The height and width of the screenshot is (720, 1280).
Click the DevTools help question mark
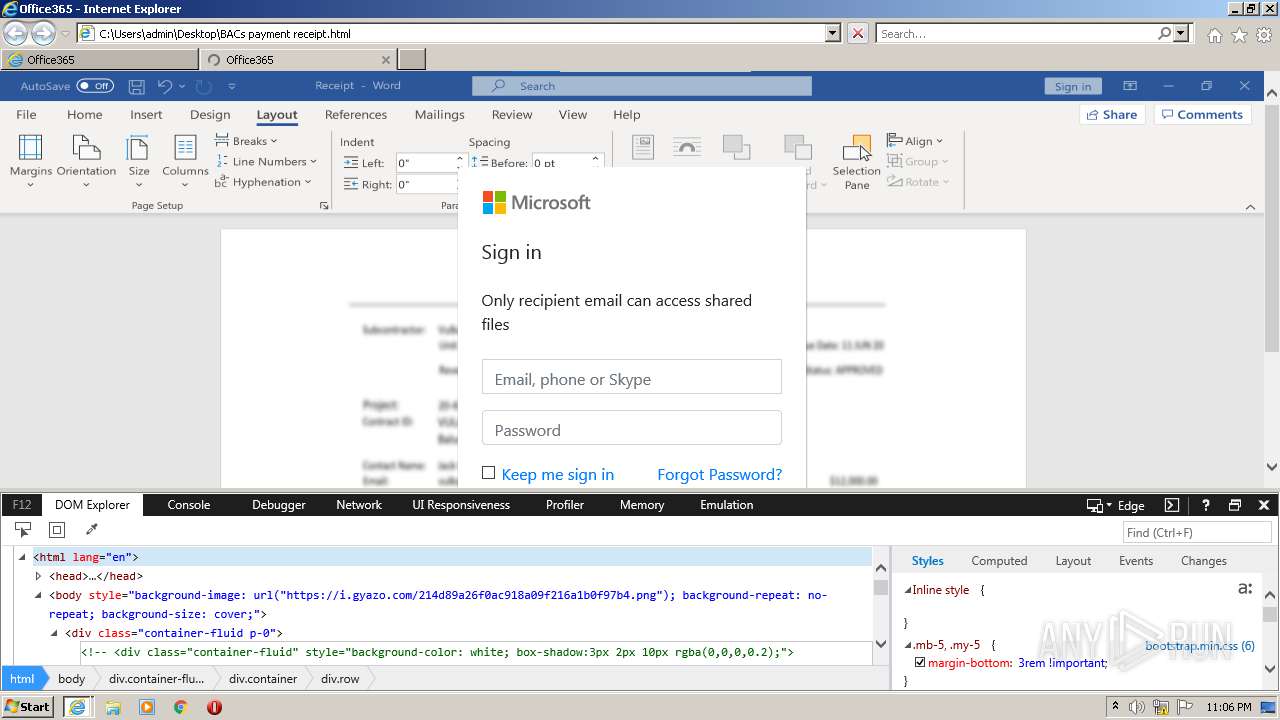pos(1206,505)
